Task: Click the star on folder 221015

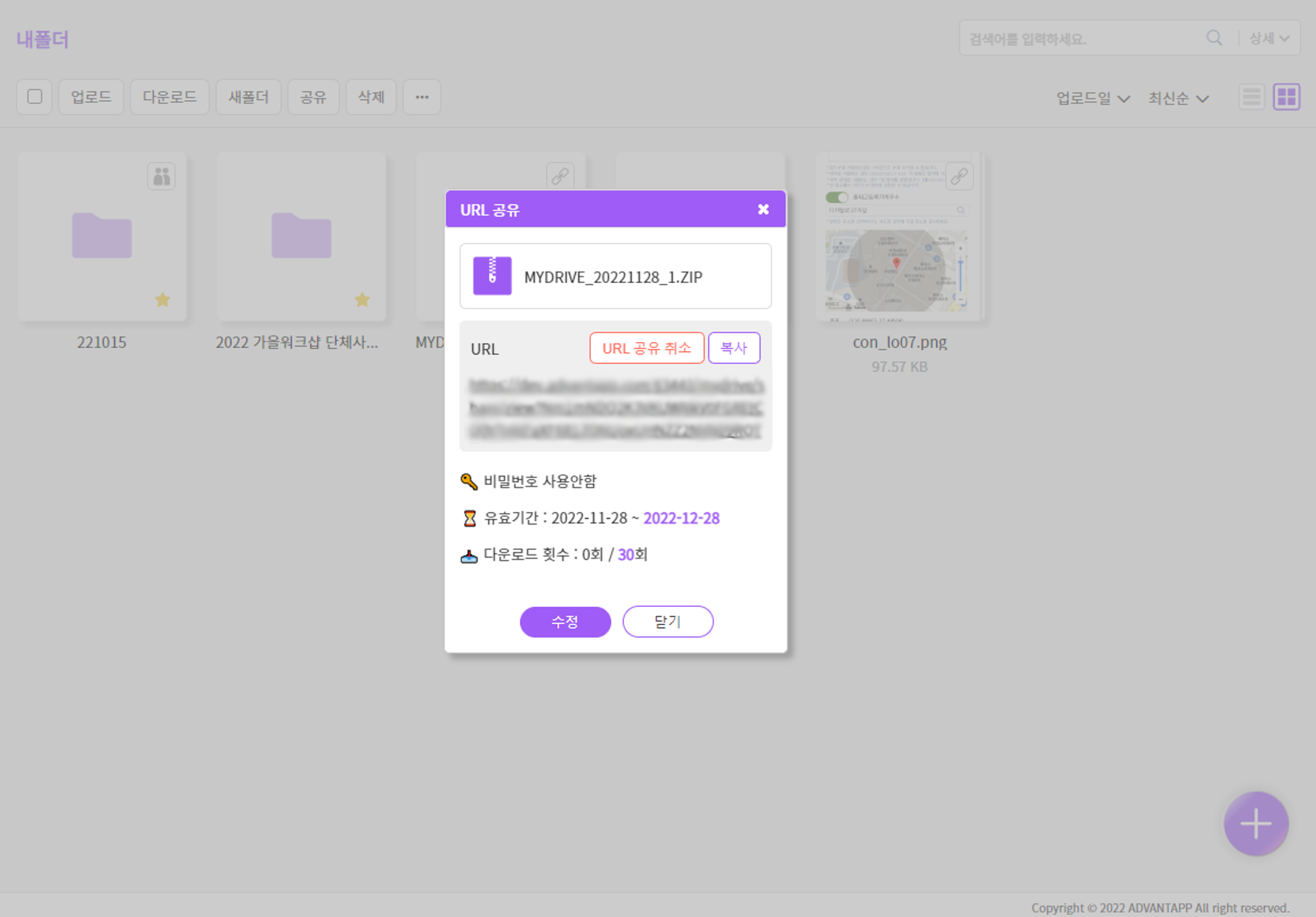Action: coord(162,300)
